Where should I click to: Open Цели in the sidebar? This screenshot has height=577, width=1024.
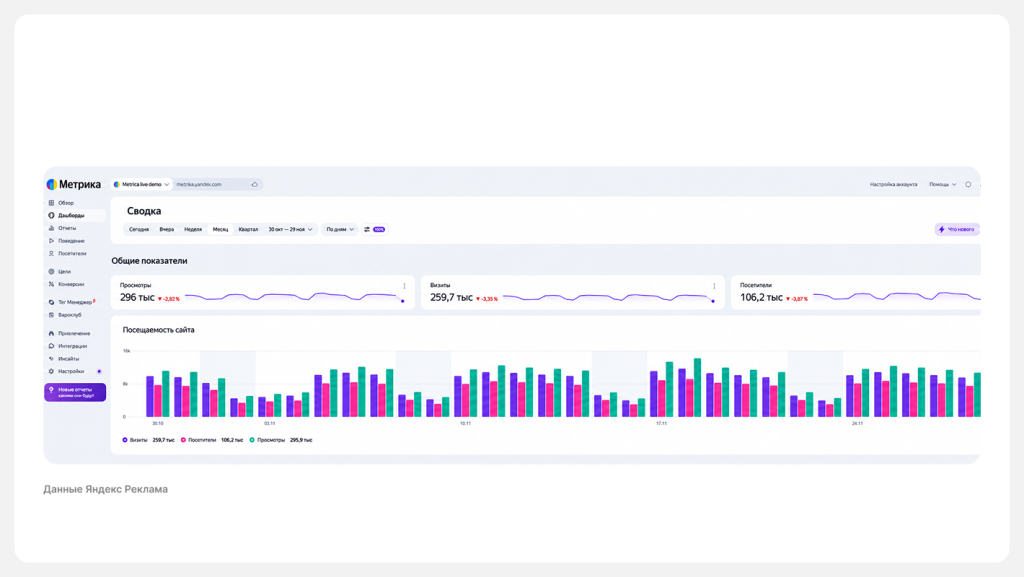pyautogui.click(x=59, y=272)
